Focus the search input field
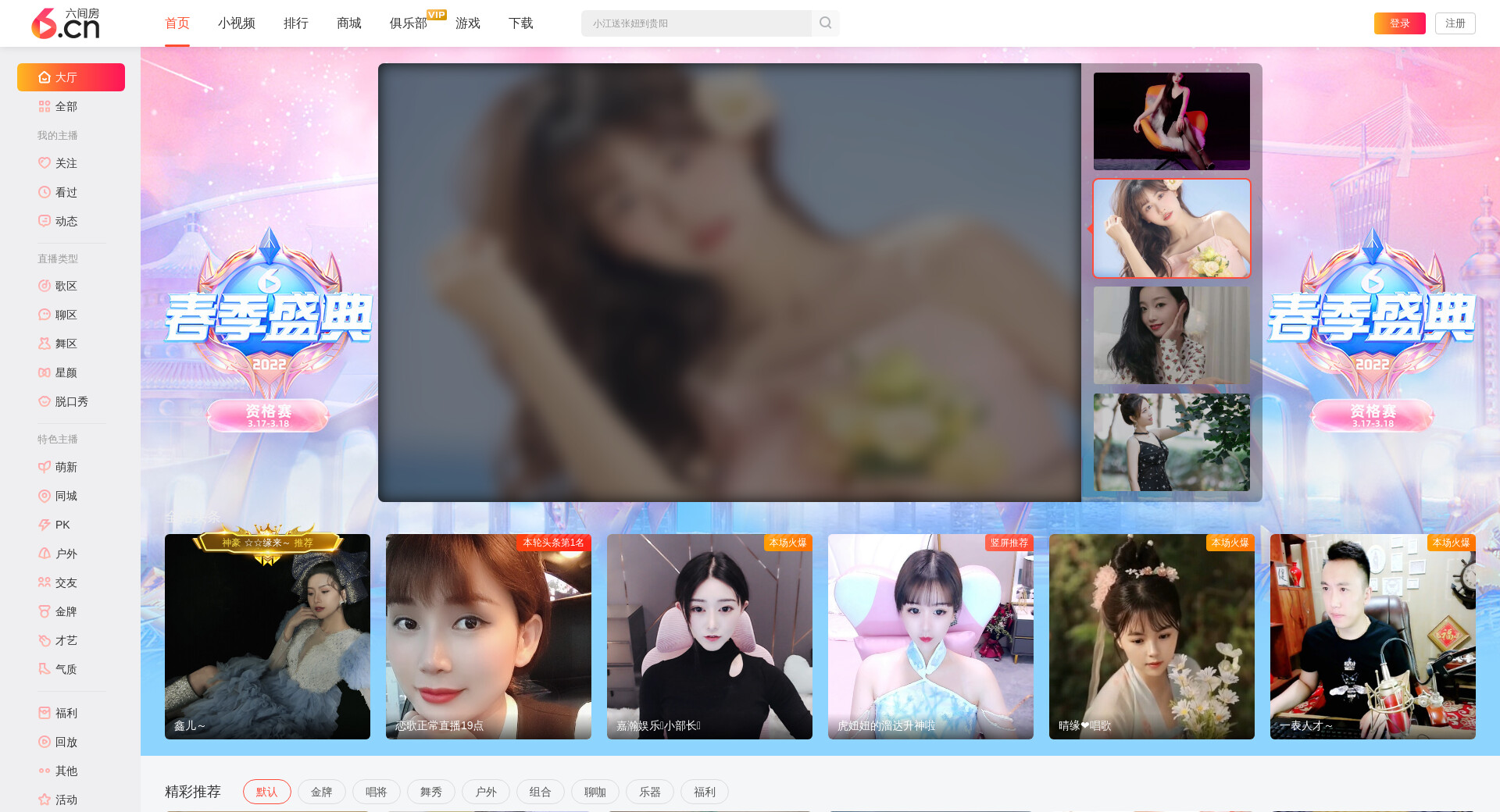This screenshot has height=812, width=1500. pos(696,23)
